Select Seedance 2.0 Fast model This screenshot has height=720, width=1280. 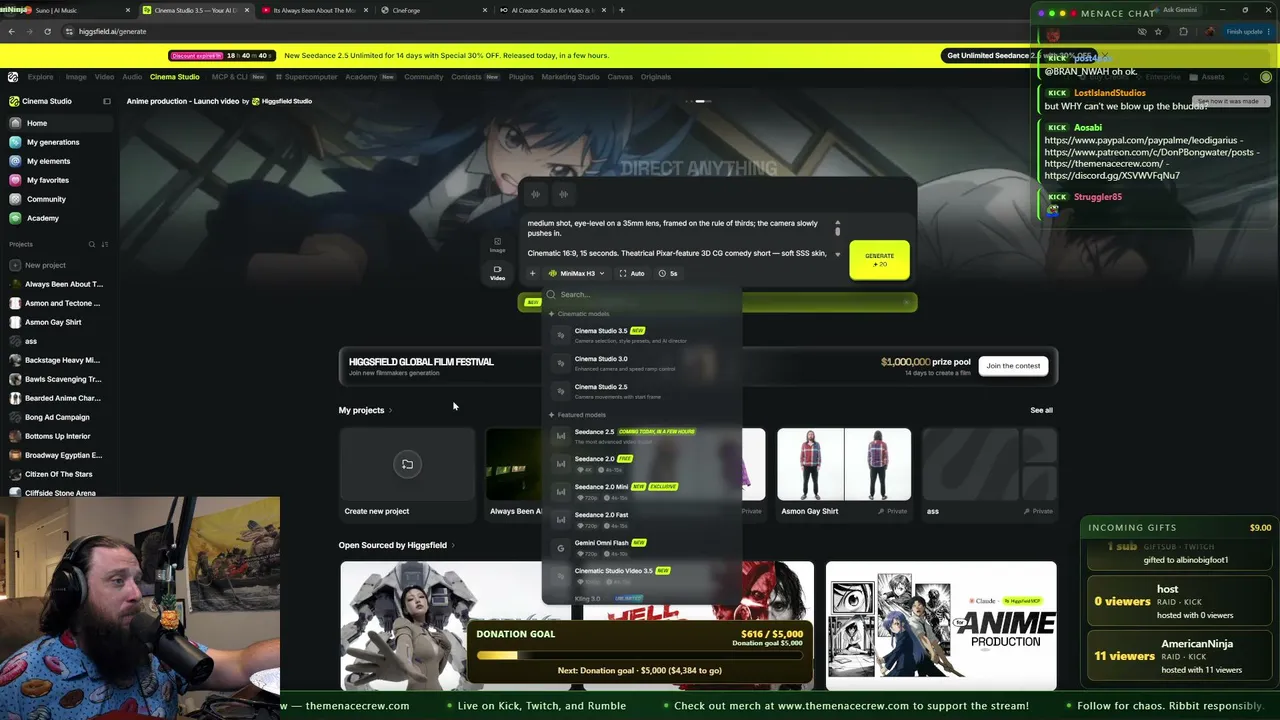pos(642,519)
